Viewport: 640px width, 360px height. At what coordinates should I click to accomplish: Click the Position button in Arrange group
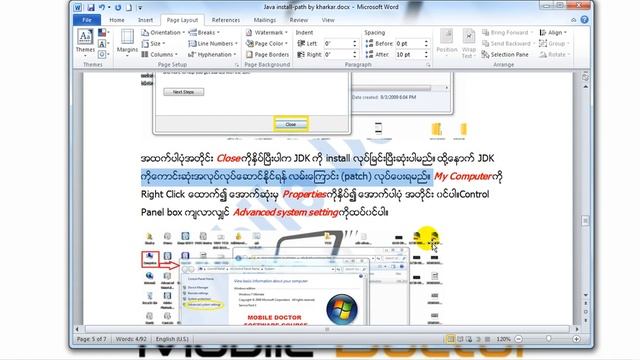[447, 43]
